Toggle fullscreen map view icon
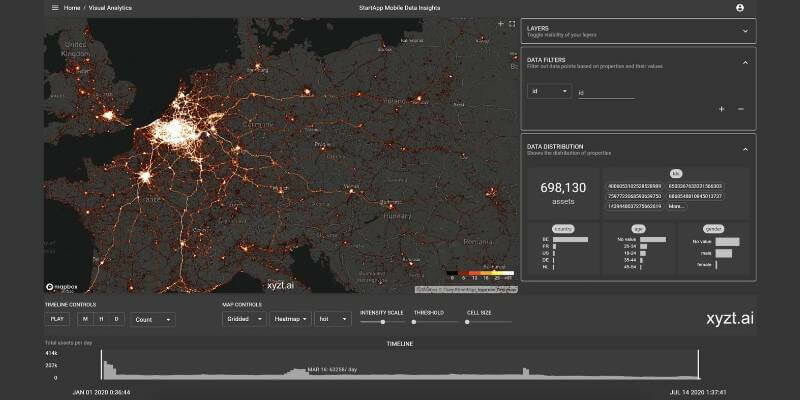The image size is (800, 400). (512, 23)
